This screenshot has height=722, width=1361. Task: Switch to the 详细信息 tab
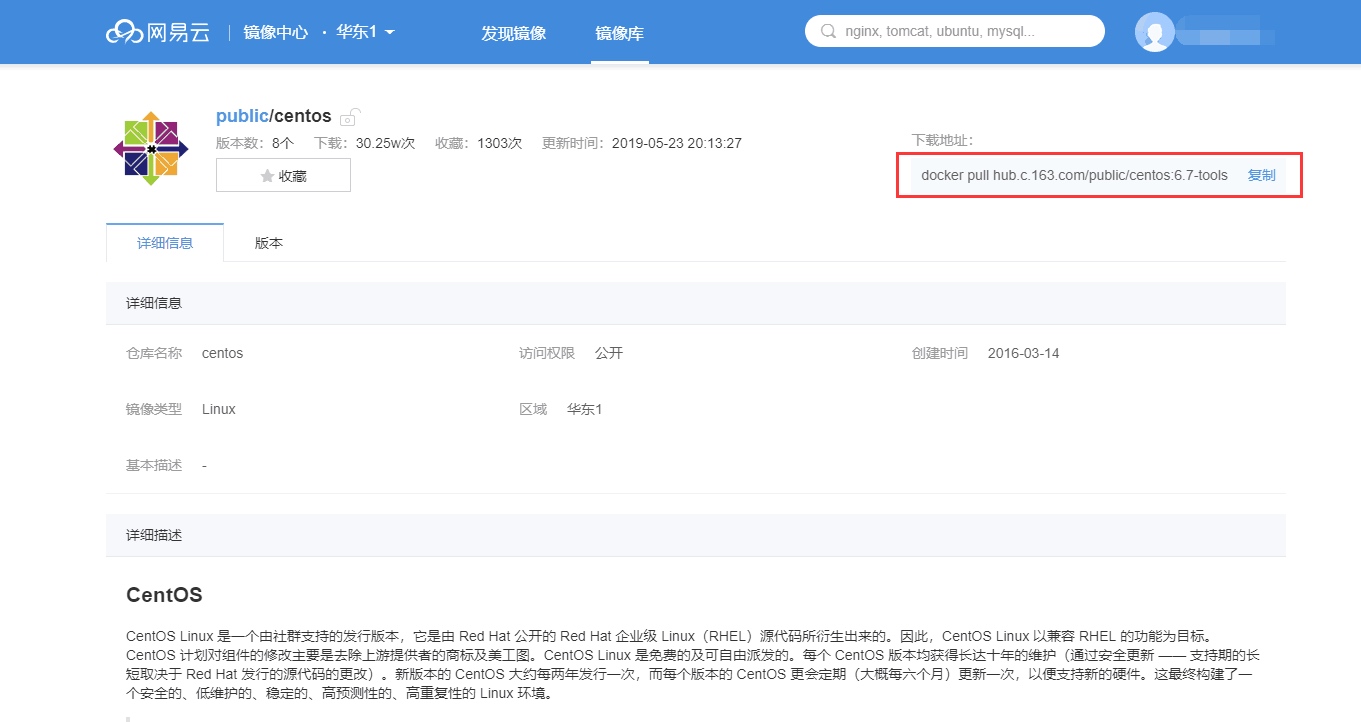tap(165, 243)
